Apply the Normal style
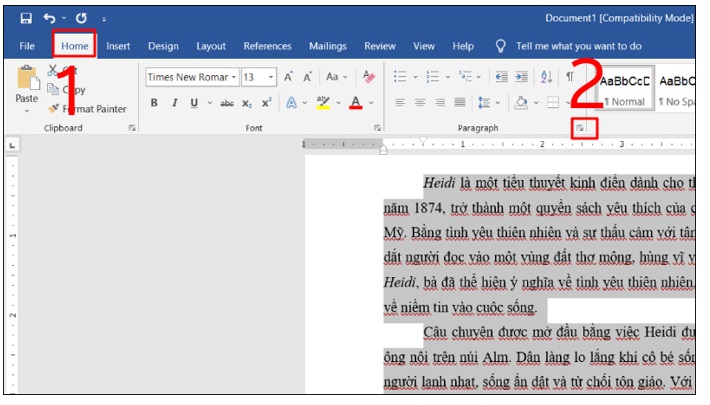The width and height of the screenshot is (710, 405). [x=626, y=87]
